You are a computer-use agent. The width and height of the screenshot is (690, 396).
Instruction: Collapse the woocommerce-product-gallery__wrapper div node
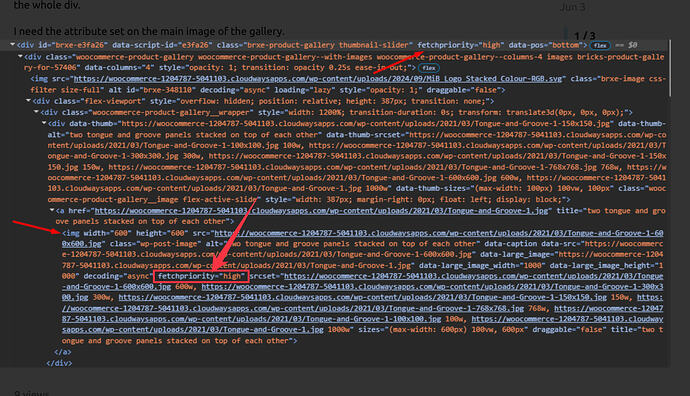(37, 112)
